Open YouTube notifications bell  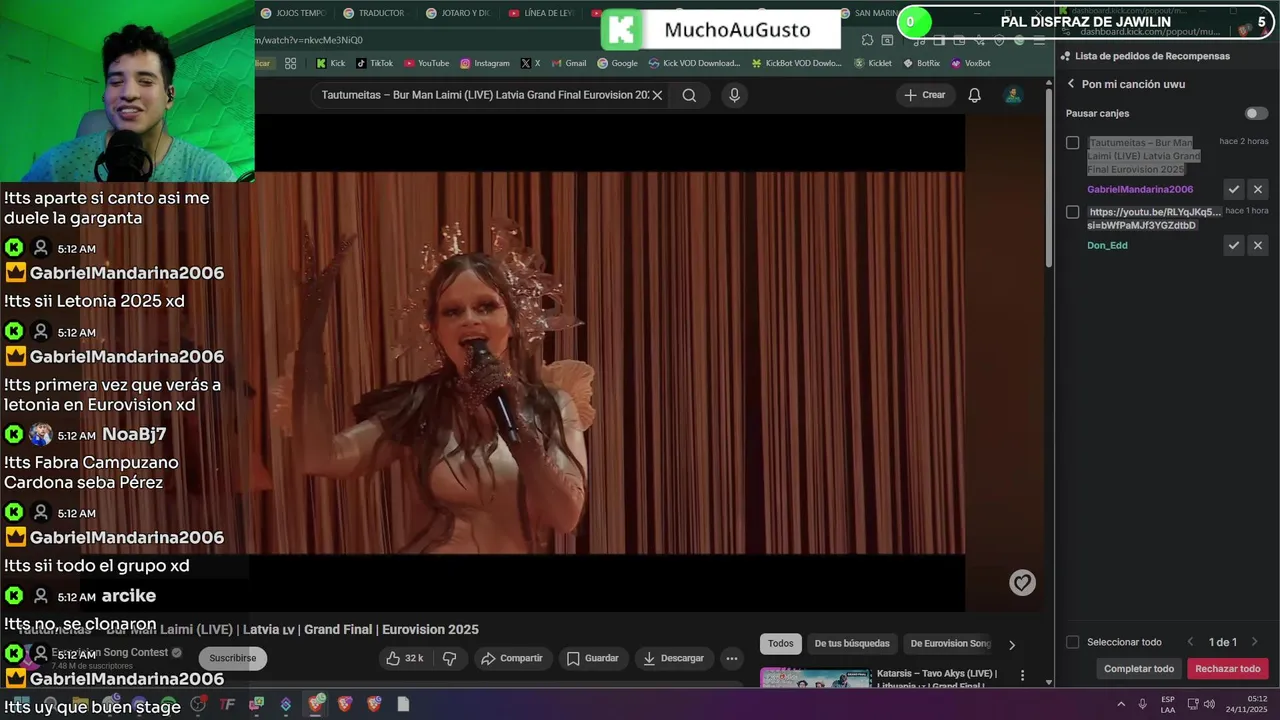pos(974,95)
